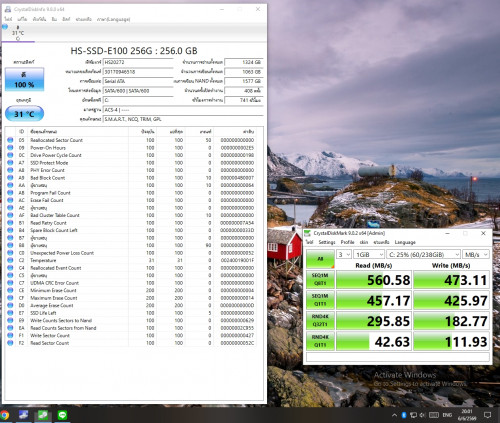Expand the 1GiB test size dropdown
500x423 pixels.
click(369, 254)
